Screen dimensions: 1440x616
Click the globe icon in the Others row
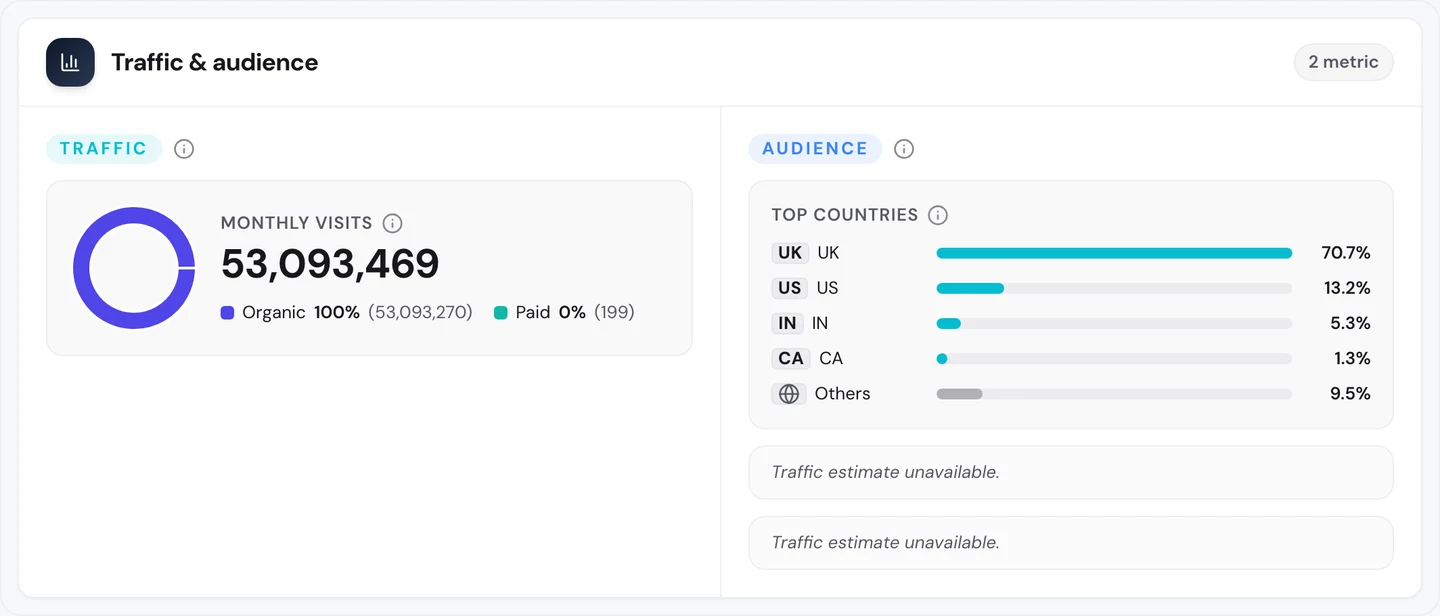(789, 394)
